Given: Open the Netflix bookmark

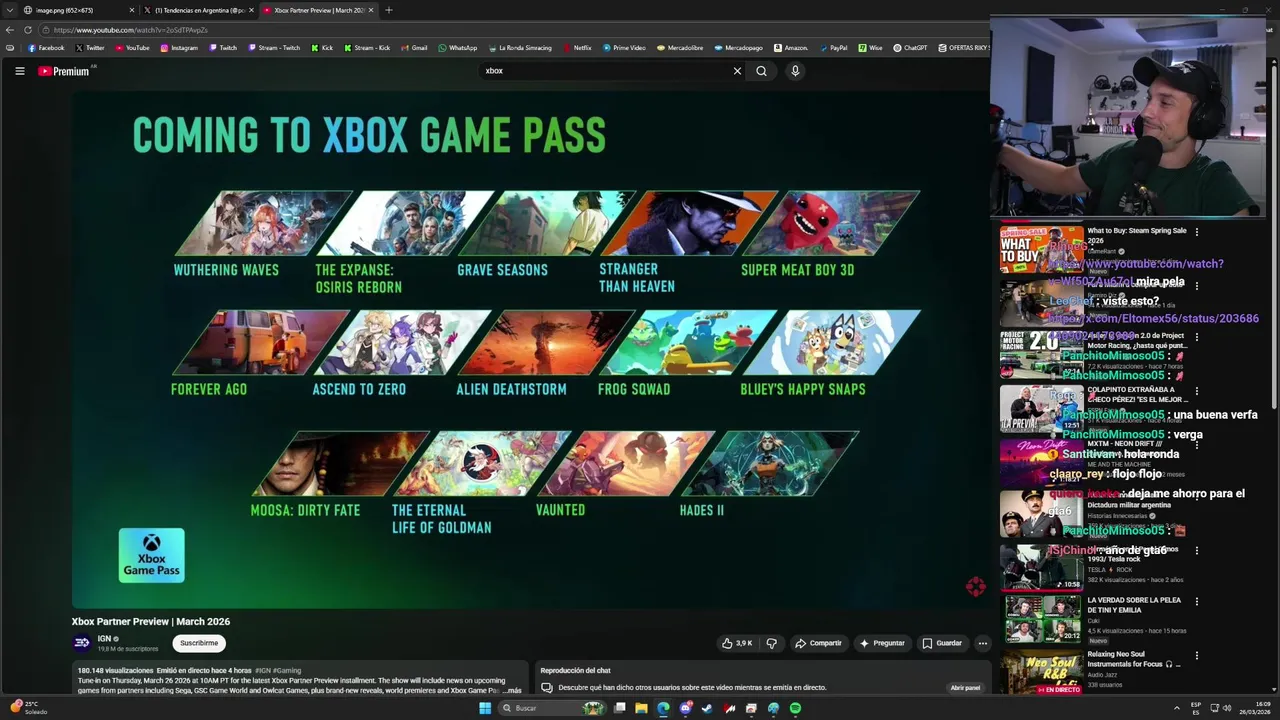Looking at the screenshot, I should coord(577,48).
